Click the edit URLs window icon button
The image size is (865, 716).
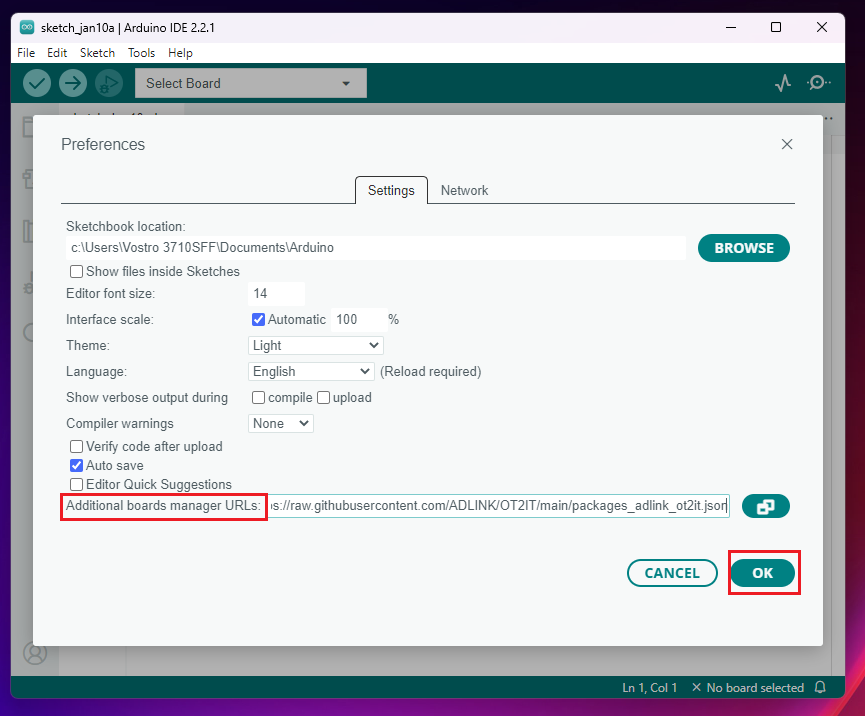click(765, 507)
